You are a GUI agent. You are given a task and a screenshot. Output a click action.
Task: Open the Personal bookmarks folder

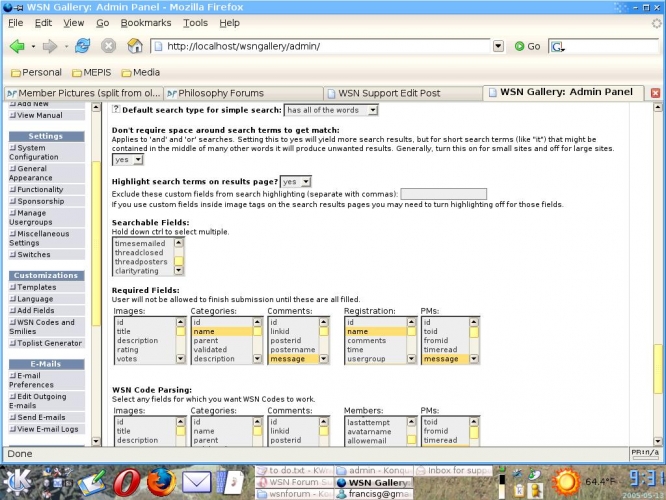pos(36,72)
